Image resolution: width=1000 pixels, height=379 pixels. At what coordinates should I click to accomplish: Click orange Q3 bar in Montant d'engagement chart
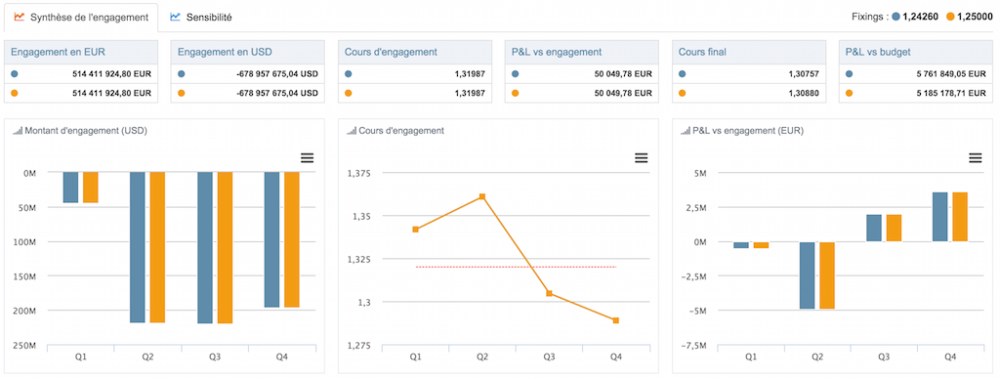pyautogui.click(x=225, y=248)
